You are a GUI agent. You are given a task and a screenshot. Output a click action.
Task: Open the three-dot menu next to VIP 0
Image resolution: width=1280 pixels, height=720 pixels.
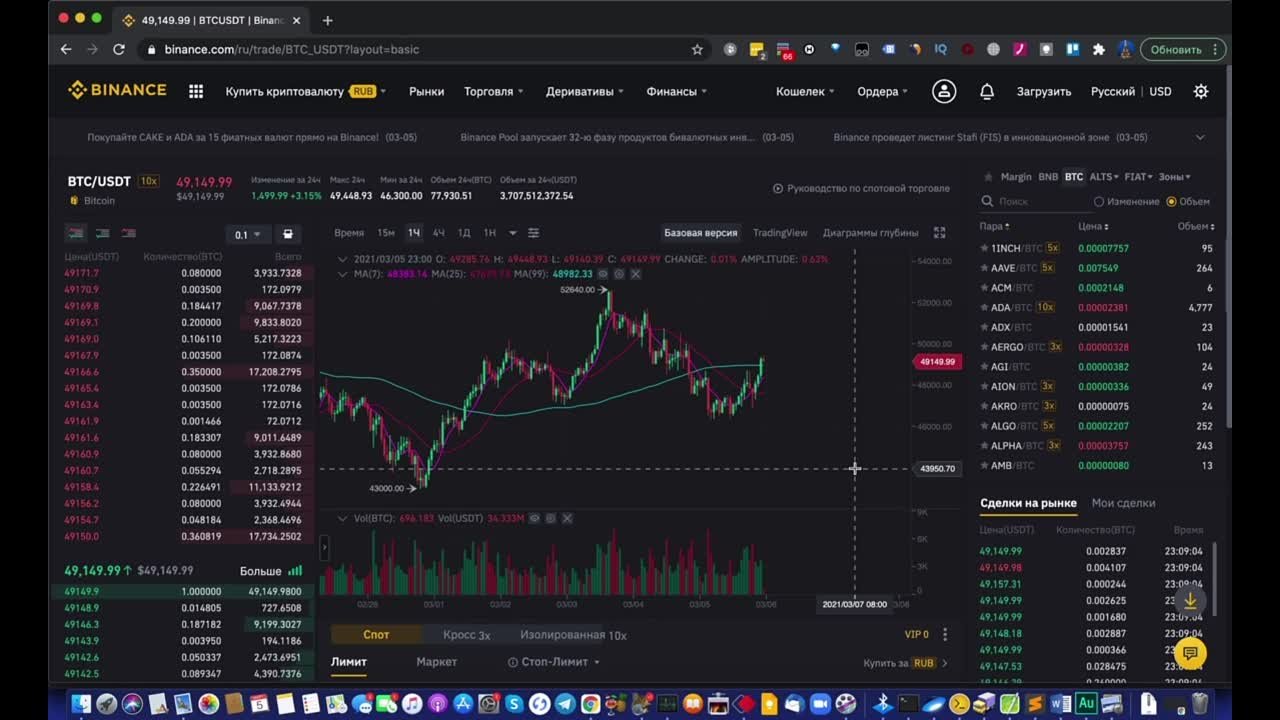945,634
